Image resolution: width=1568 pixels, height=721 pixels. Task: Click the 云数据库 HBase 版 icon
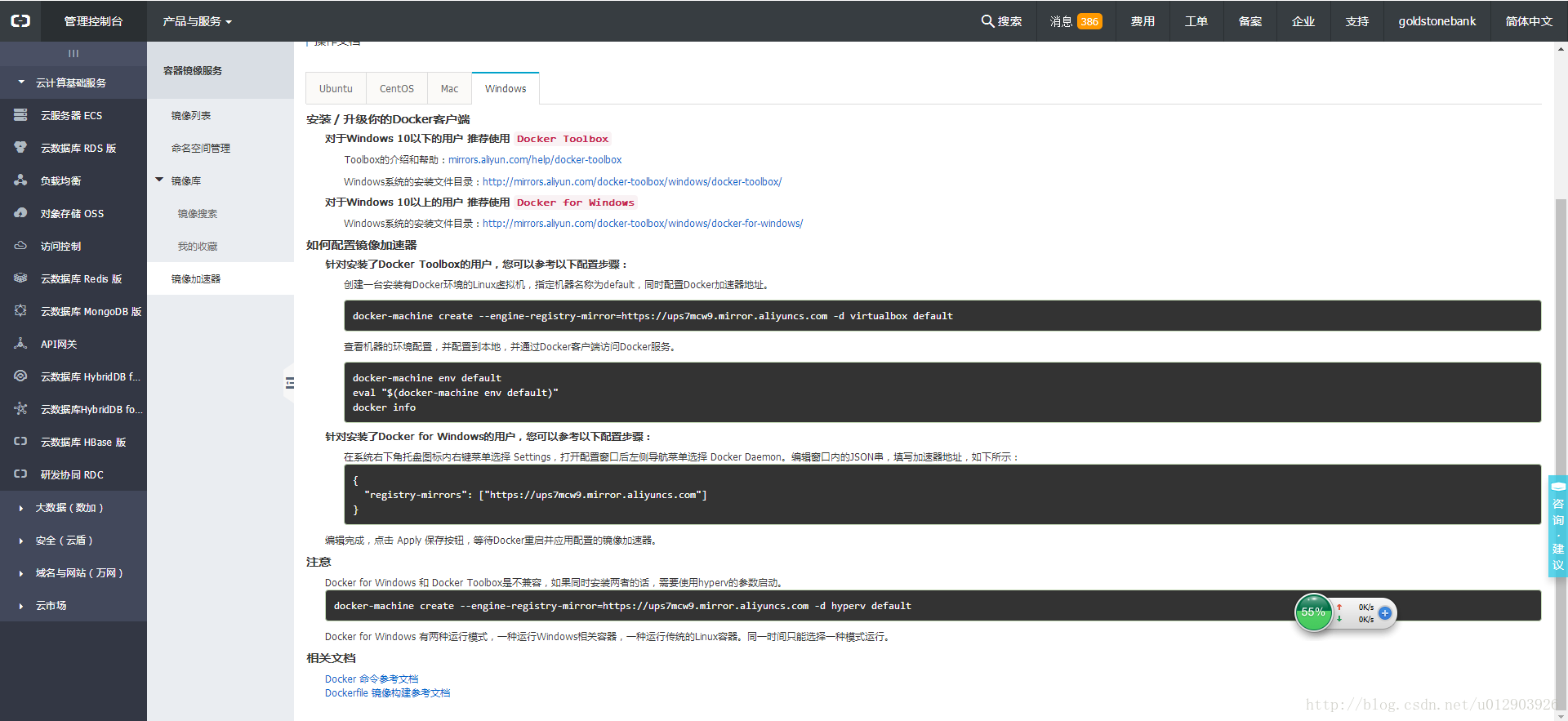click(x=20, y=442)
